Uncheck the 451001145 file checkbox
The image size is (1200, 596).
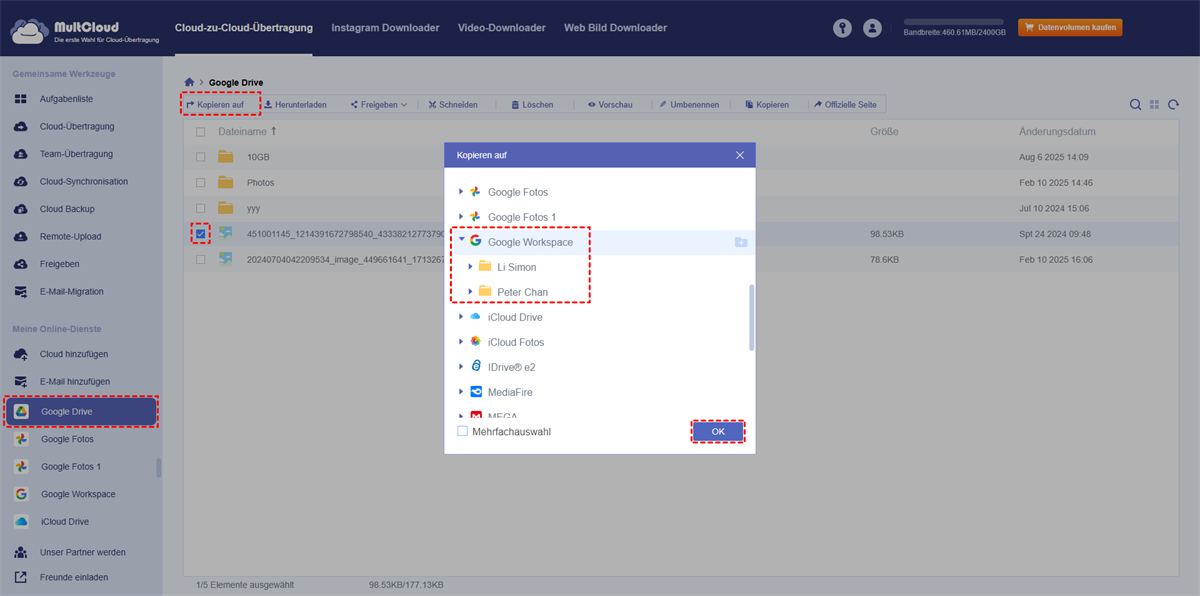(x=201, y=234)
